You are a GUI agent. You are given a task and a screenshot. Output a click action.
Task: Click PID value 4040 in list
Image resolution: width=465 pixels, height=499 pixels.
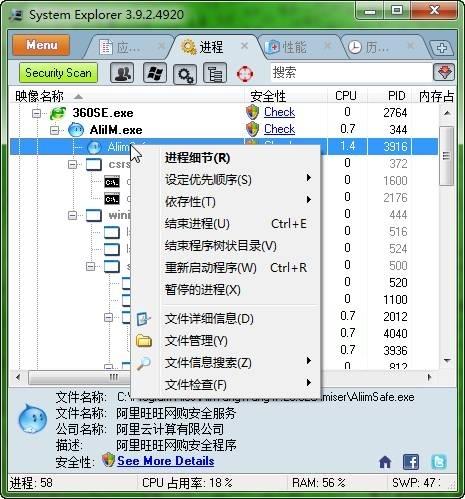coord(395,334)
